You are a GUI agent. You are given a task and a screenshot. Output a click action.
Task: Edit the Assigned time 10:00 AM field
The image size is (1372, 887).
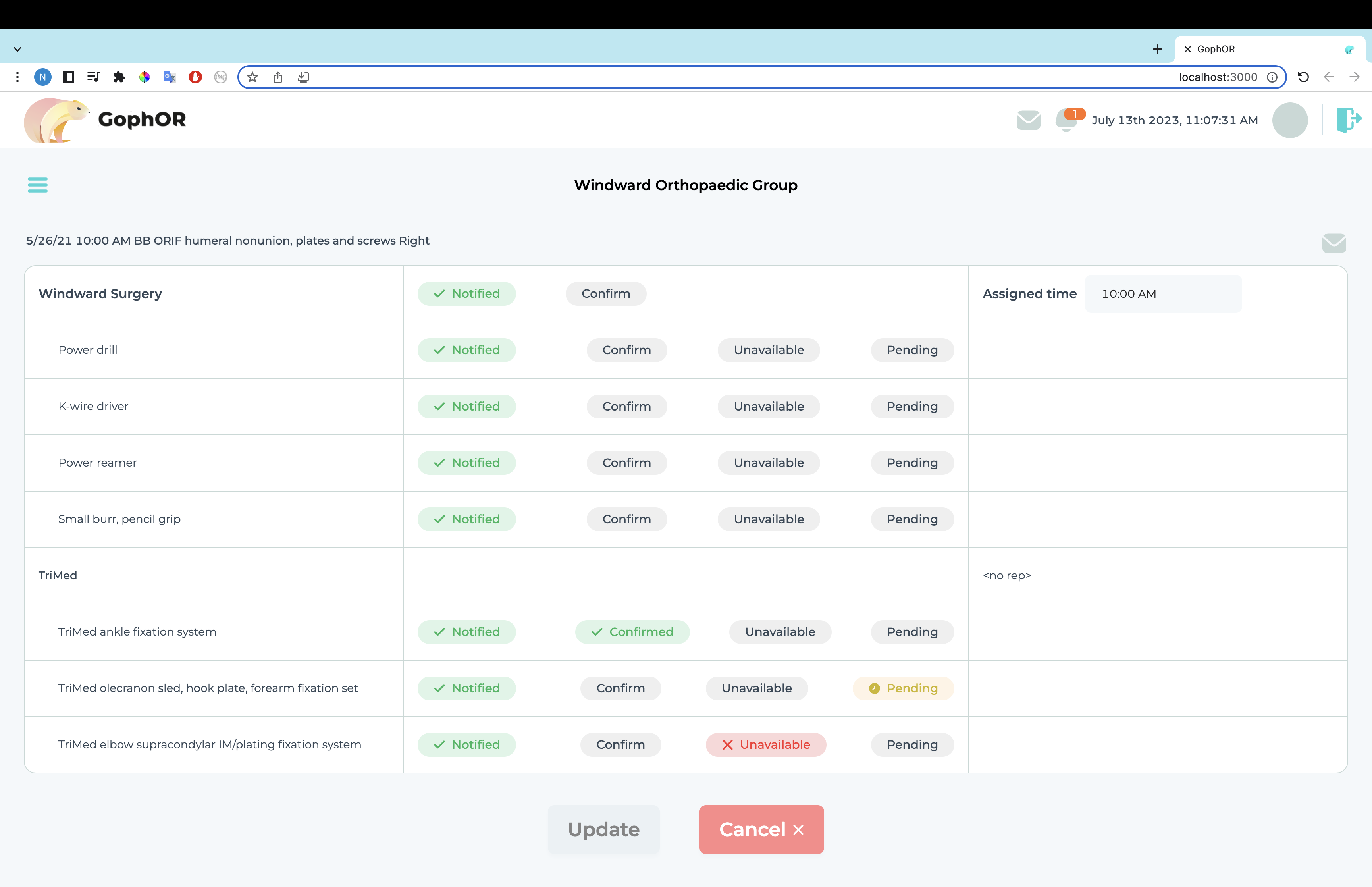[1163, 294]
